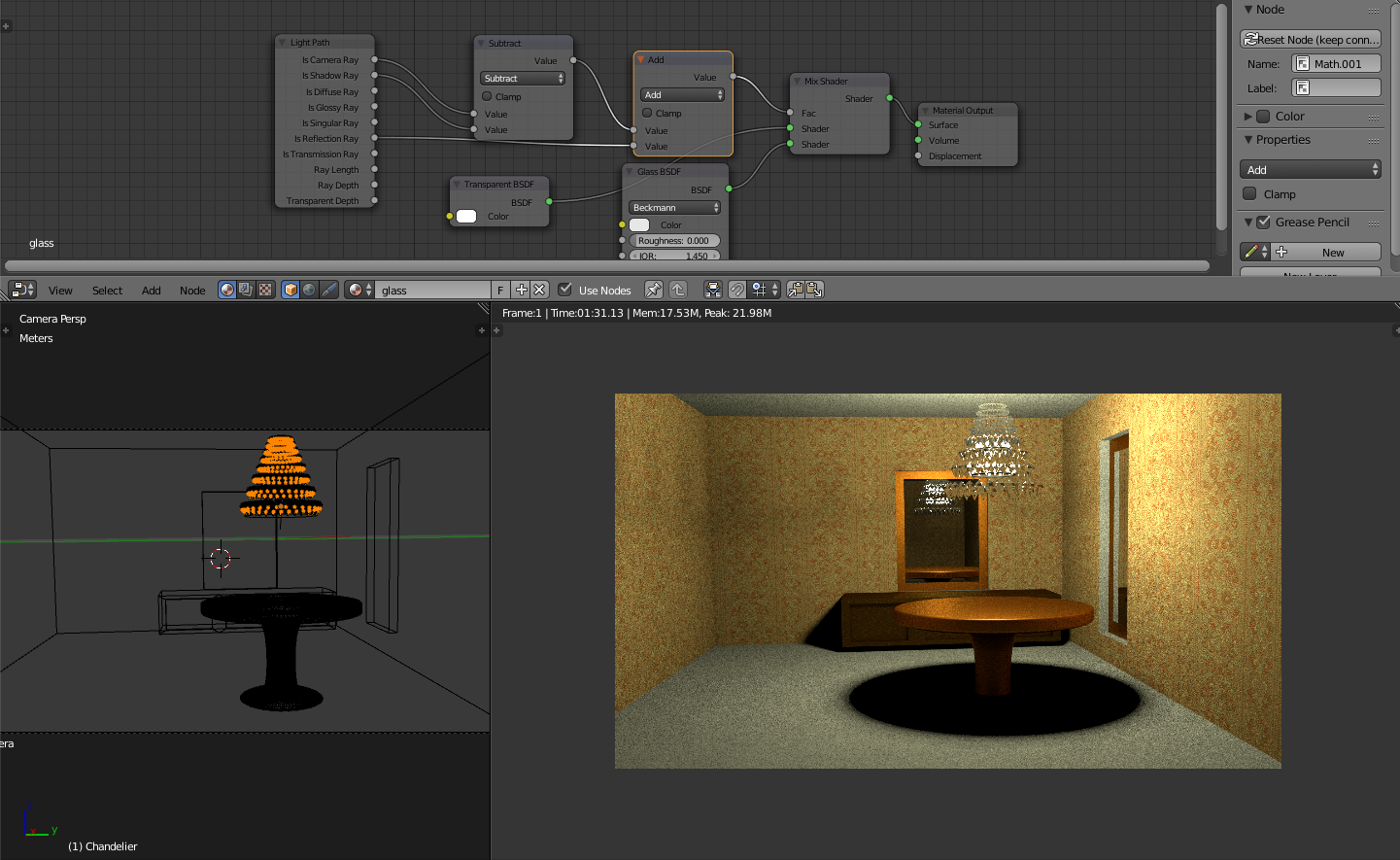Open the Node menu
Image resolution: width=1400 pixels, height=860 pixels.
tap(192, 291)
